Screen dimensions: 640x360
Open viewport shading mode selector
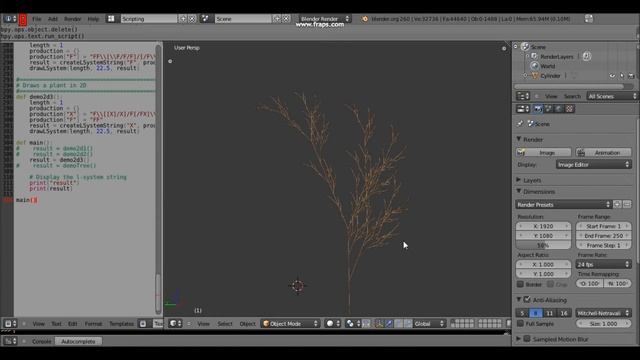(334, 324)
